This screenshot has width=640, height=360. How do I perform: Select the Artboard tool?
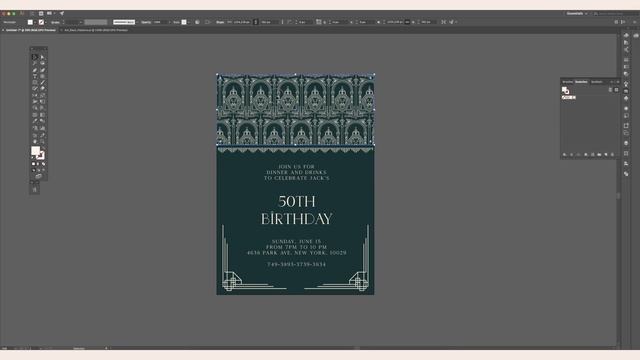point(35,135)
